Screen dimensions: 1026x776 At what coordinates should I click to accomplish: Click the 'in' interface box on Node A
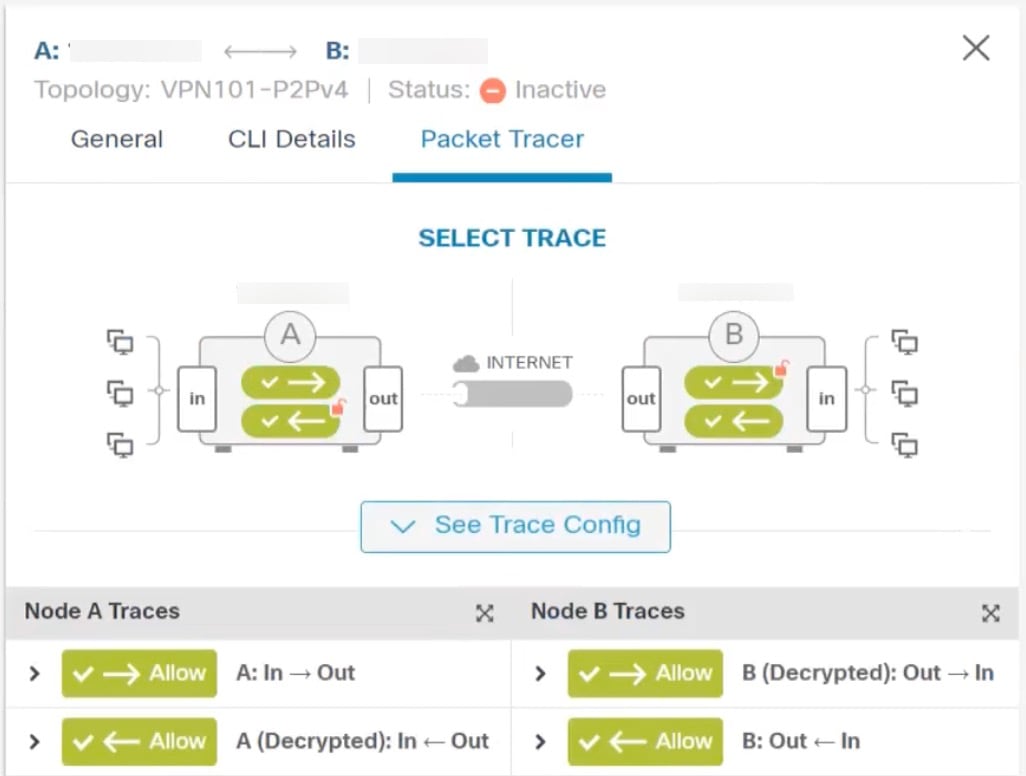coord(197,398)
